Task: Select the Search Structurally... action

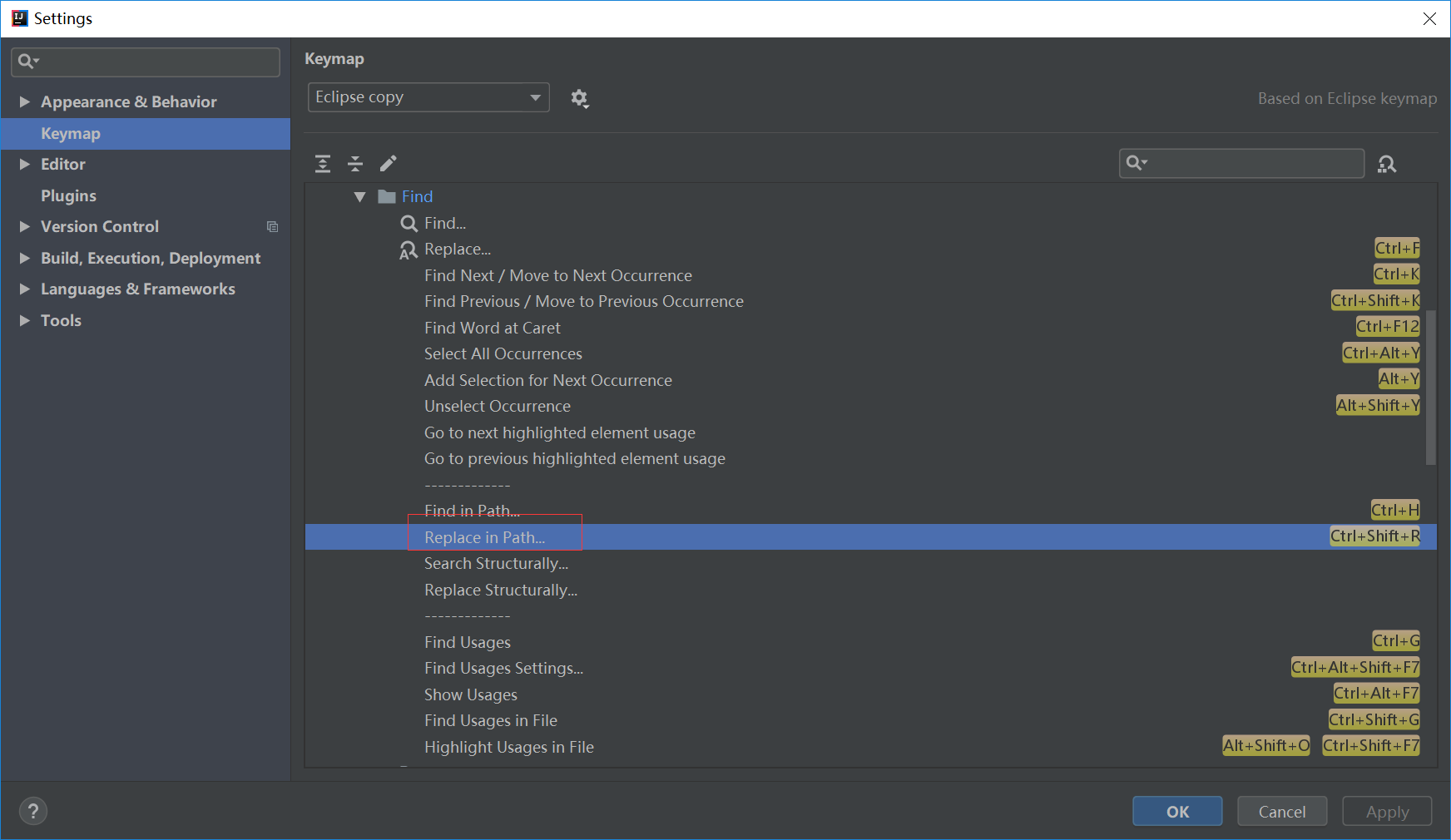Action: click(x=870, y=564)
